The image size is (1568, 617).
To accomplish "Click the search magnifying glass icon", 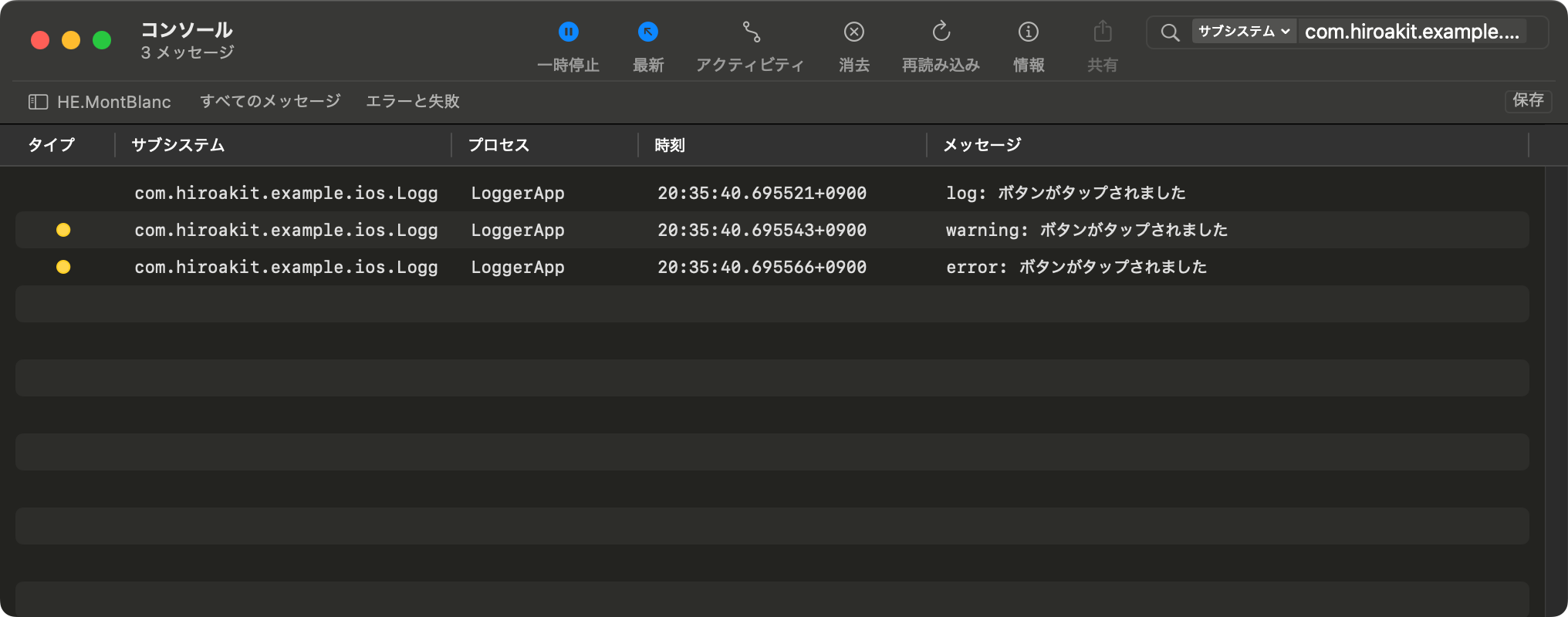I will [1170, 32].
